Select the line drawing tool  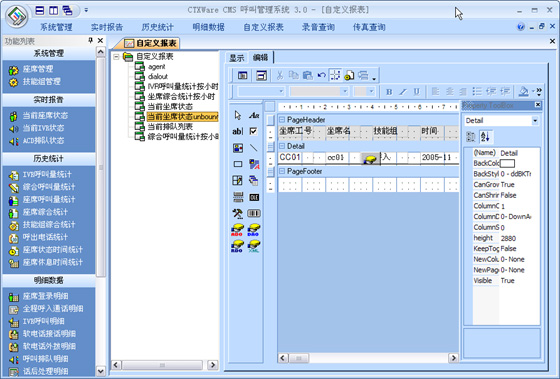[254, 148]
